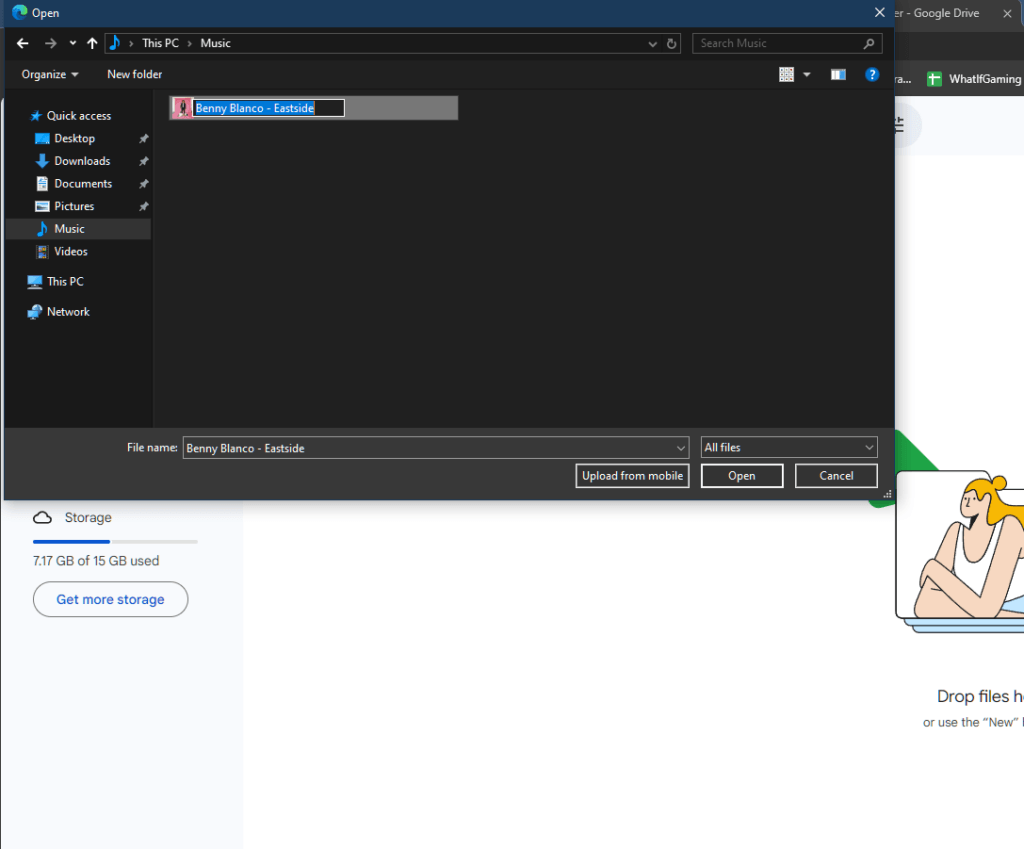Click the Cancel button

pos(836,475)
